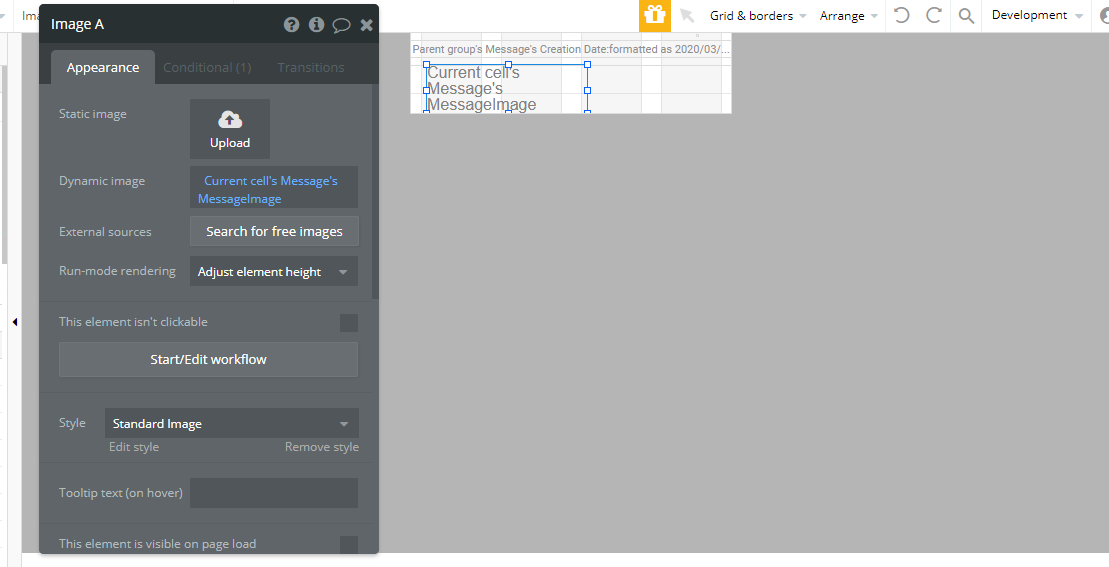This screenshot has height=567, width=1109.
Task: Switch to the Transitions tab
Action: point(310,67)
